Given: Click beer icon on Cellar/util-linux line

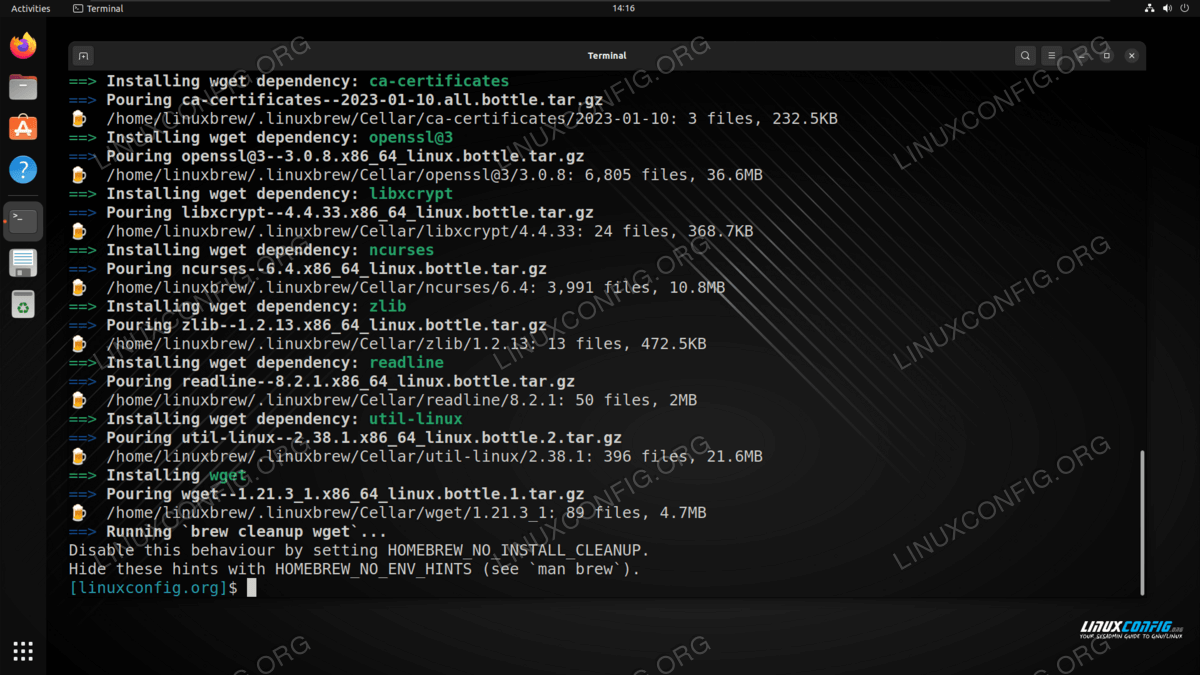Looking at the screenshot, I should pos(79,457).
